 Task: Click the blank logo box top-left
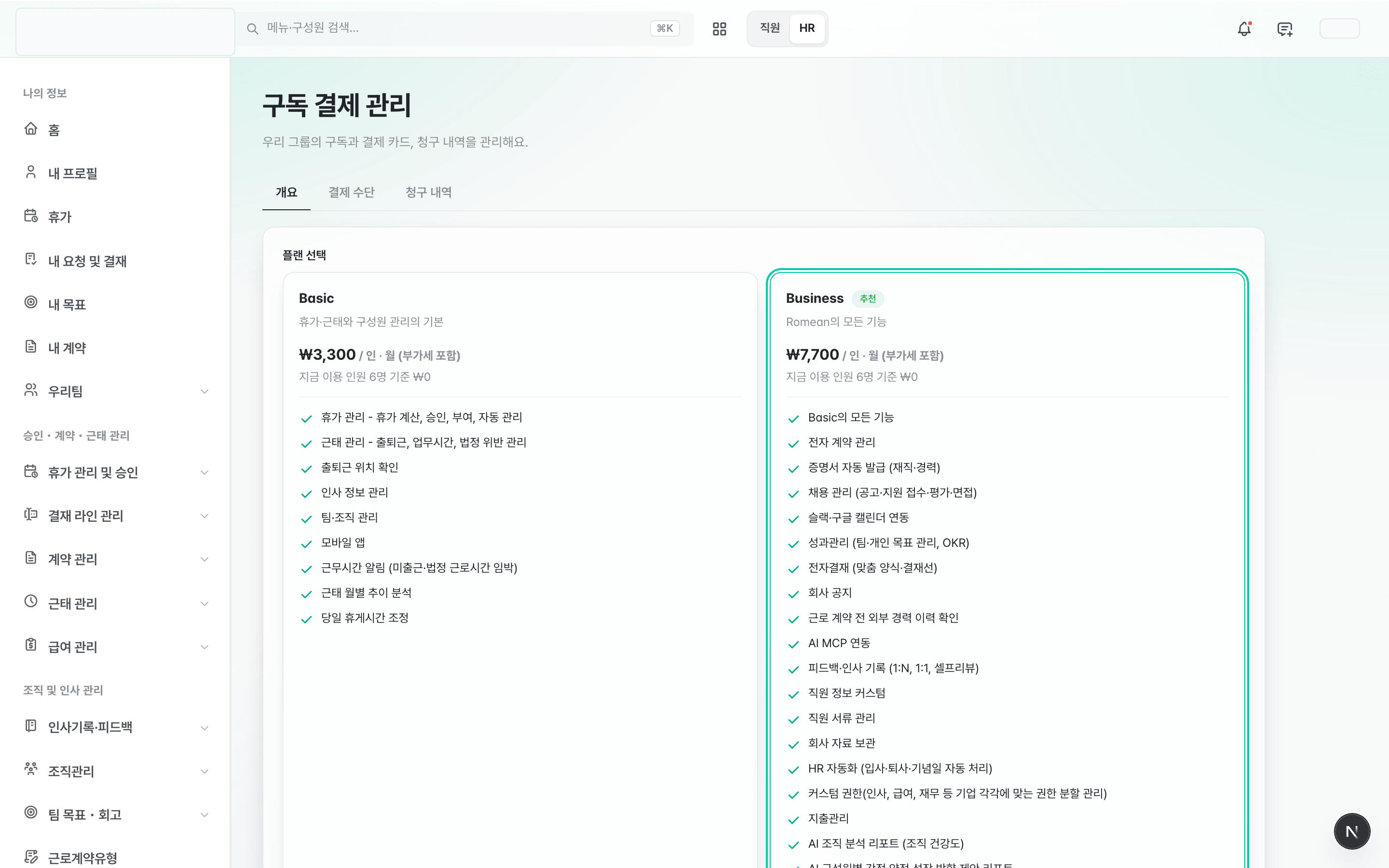125,31
